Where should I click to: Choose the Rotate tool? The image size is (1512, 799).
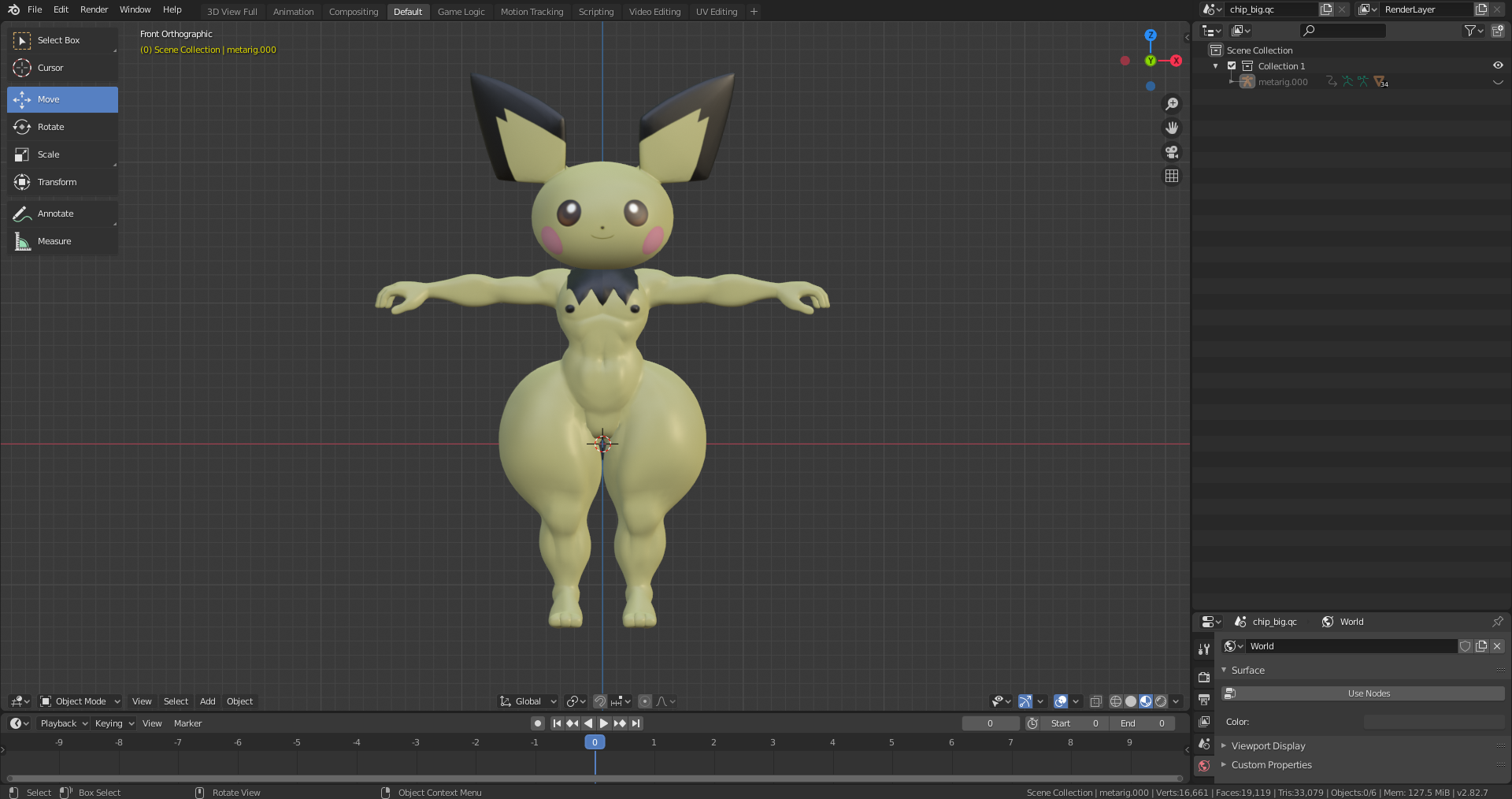tap(62, 127)
